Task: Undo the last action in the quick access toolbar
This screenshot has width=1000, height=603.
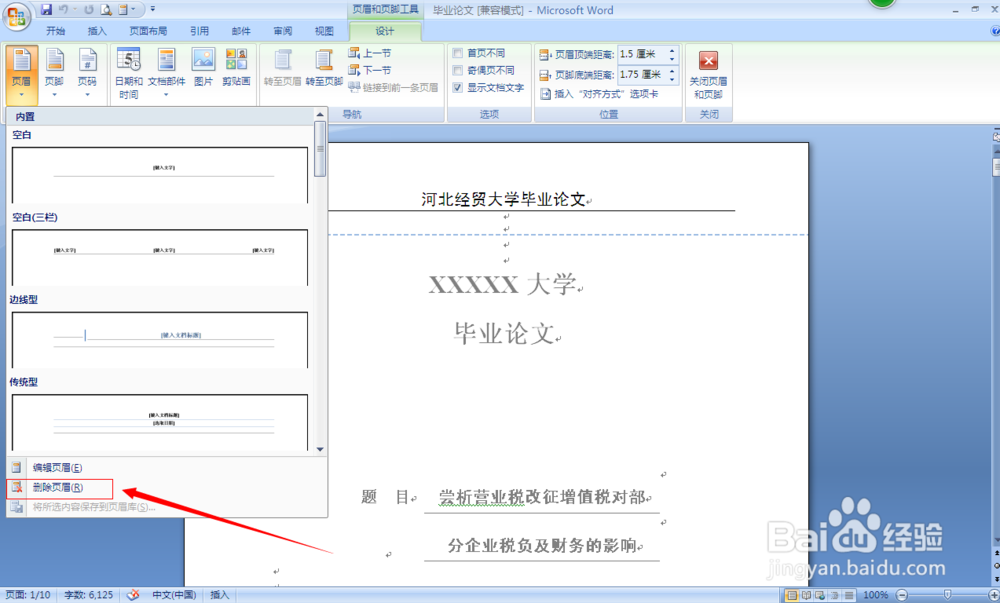Action: coord(63,10)
